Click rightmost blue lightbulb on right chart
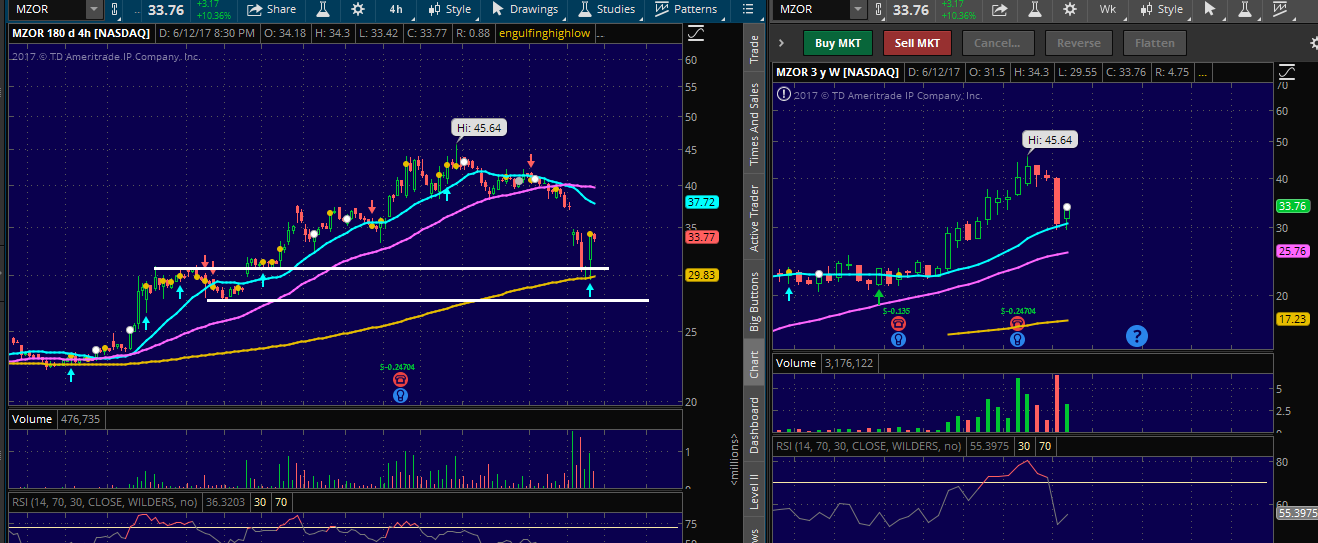This screenshot has height=543, width=1318. [1016, 339]
